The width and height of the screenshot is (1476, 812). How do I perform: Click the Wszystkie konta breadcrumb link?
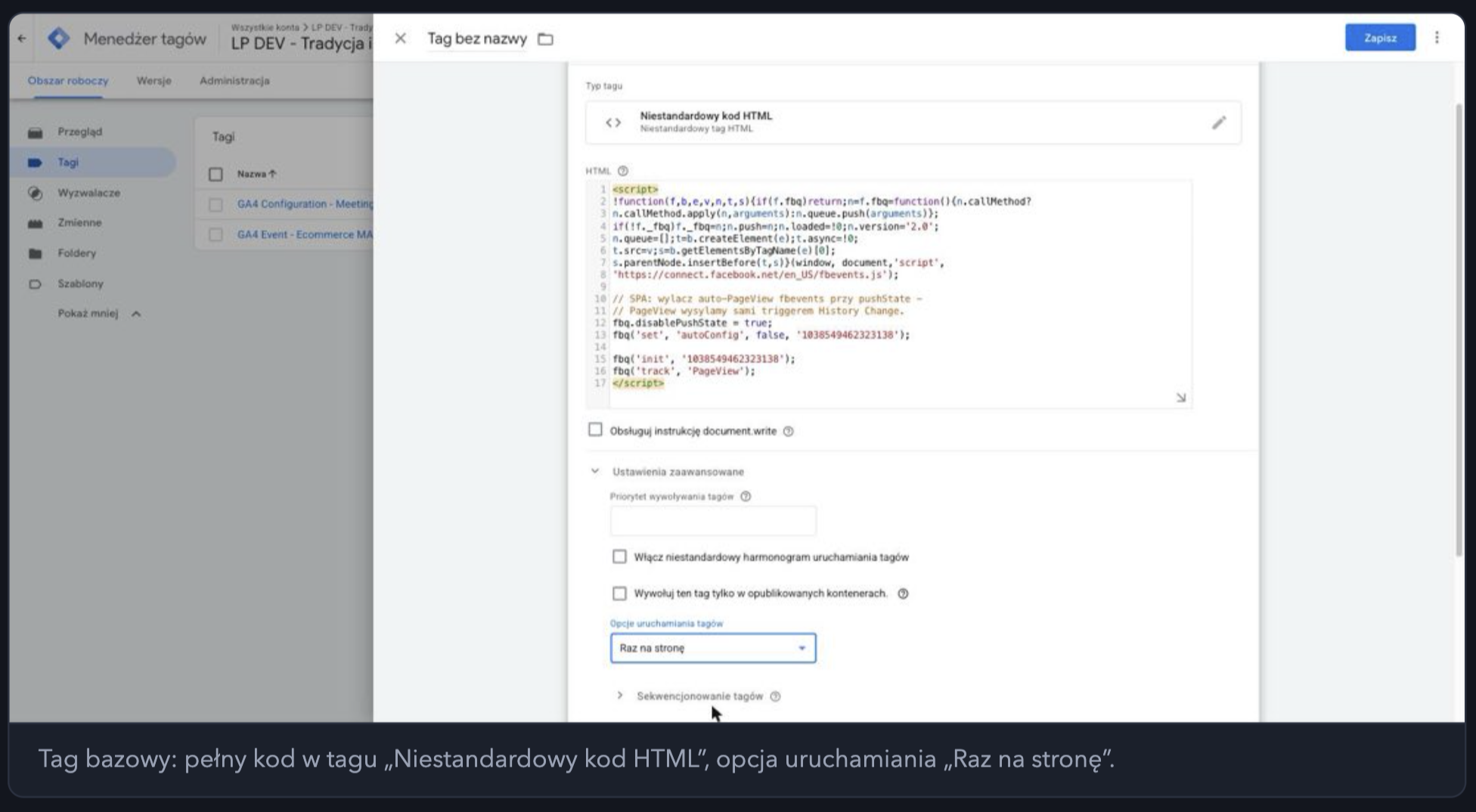[265, 27]
